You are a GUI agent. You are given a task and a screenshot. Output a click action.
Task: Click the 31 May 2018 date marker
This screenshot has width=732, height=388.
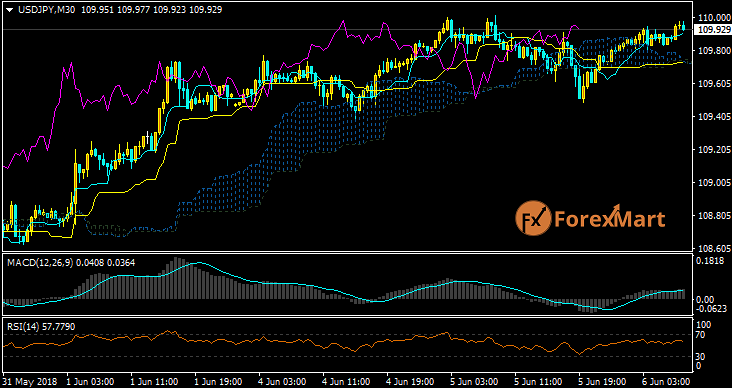point(30,381)
